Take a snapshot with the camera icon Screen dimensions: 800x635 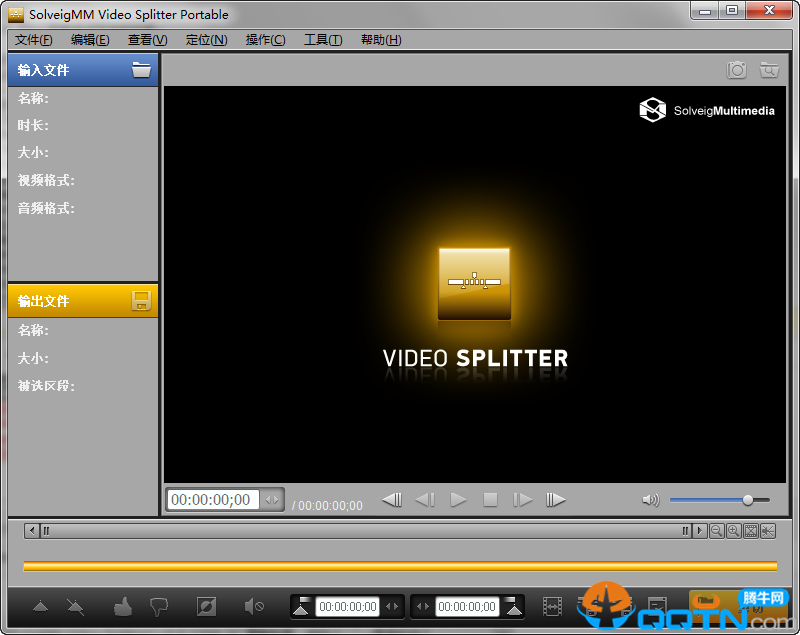tap(737, 70)
